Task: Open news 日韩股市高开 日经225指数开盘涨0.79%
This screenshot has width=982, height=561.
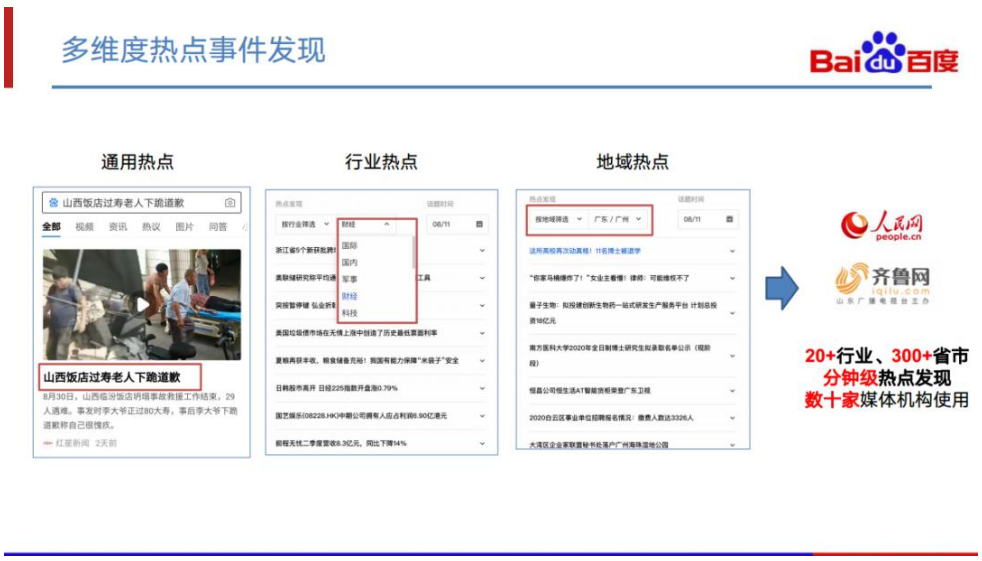Action: coord(336,388)
